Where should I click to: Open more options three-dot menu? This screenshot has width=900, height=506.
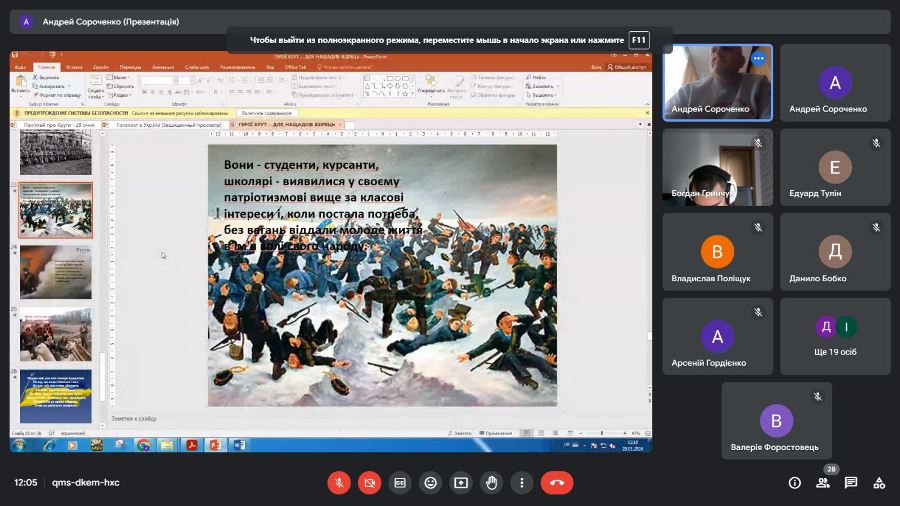(x=521, y=482)
